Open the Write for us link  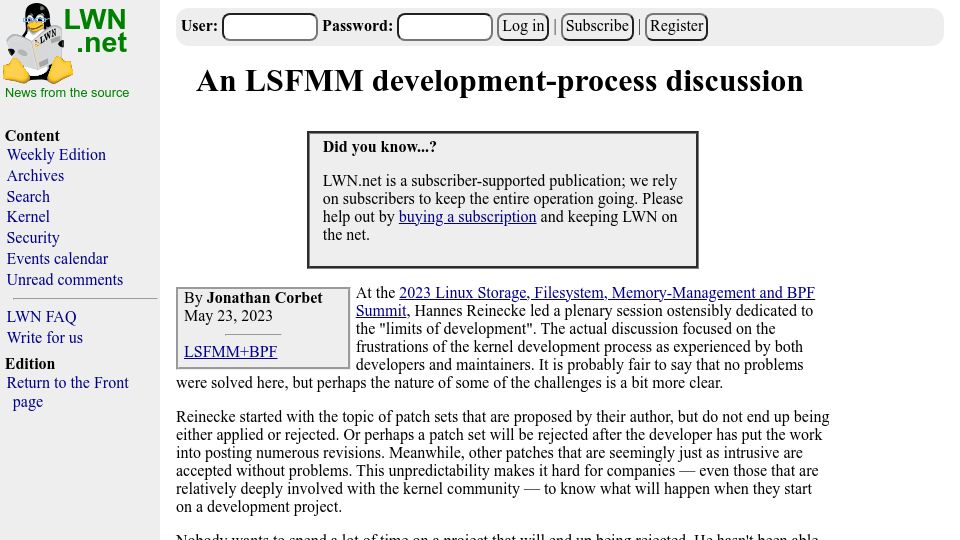[45, 337]
